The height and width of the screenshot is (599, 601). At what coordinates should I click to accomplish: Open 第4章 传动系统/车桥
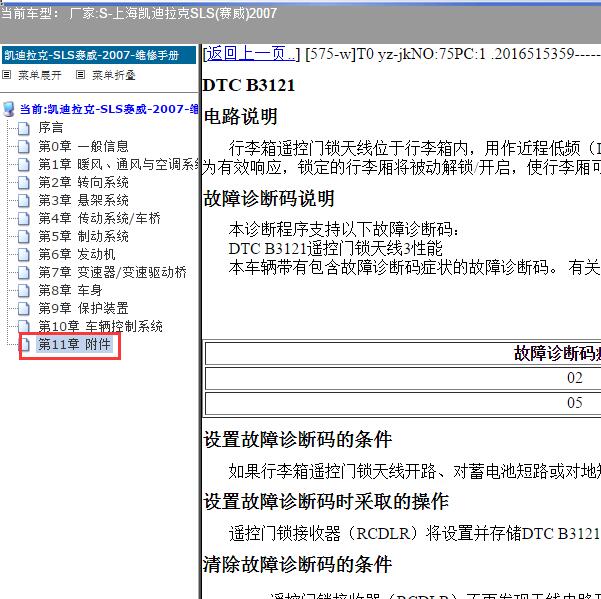[x=99, y=218]
